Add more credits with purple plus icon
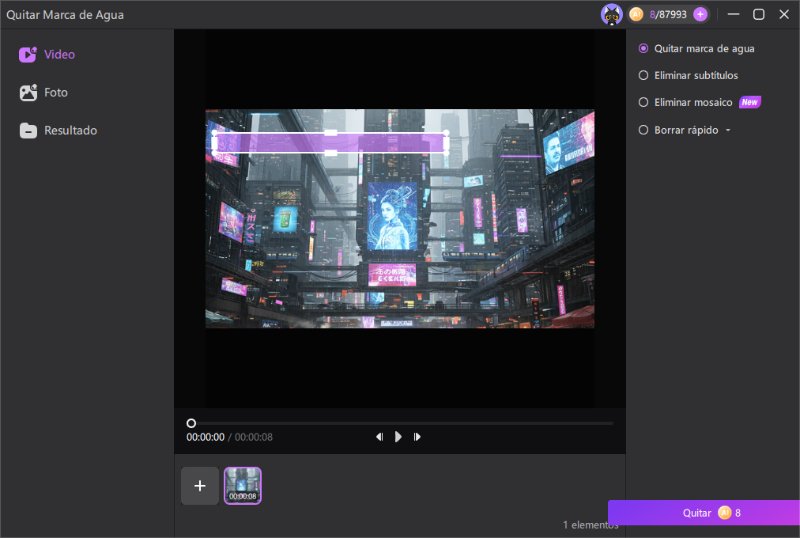The image size is (800, 538). coord(701,14)
